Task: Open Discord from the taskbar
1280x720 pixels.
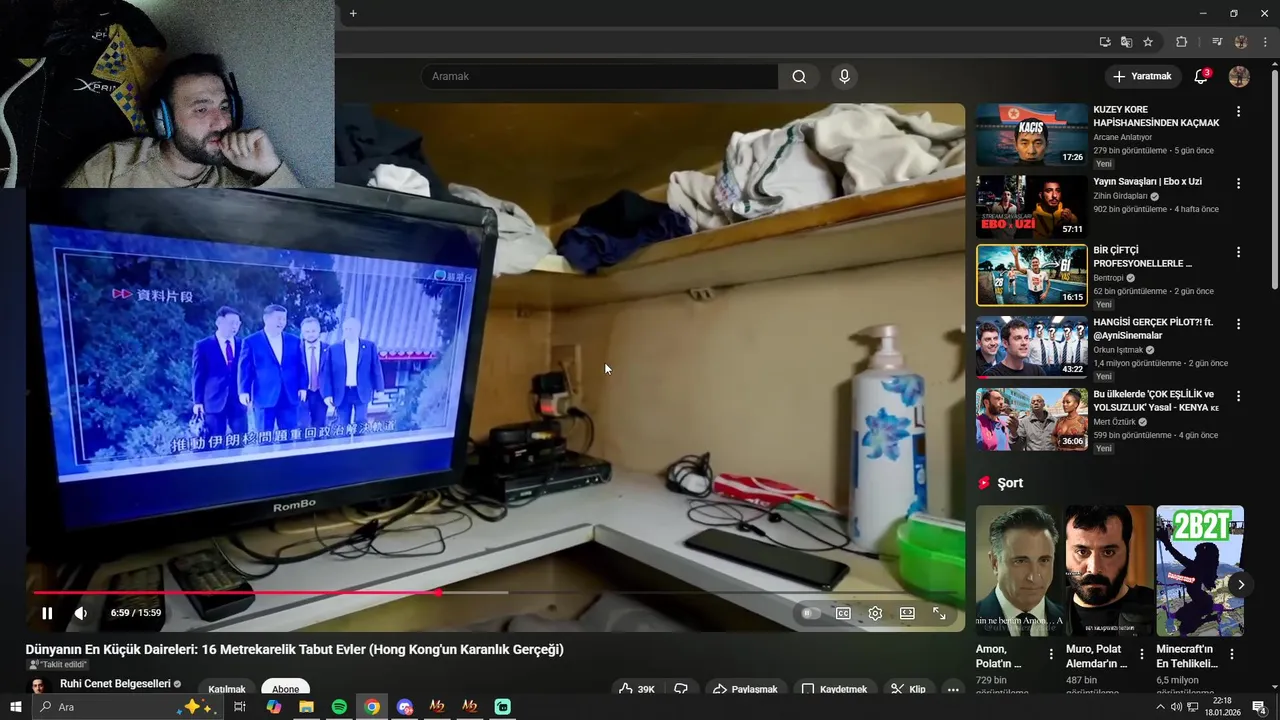Action: click(405, 707)
